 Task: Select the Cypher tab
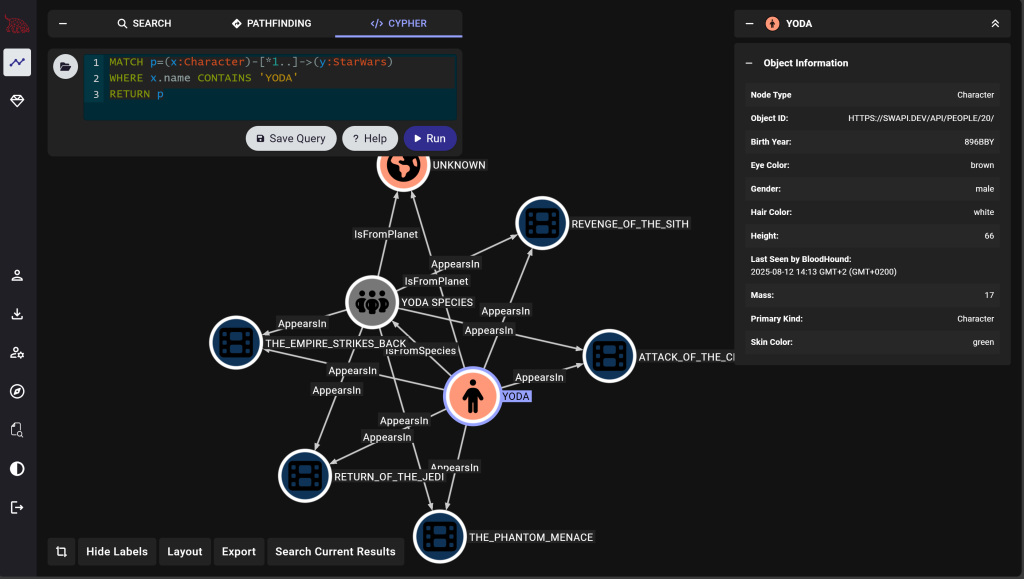coord(398,23)
